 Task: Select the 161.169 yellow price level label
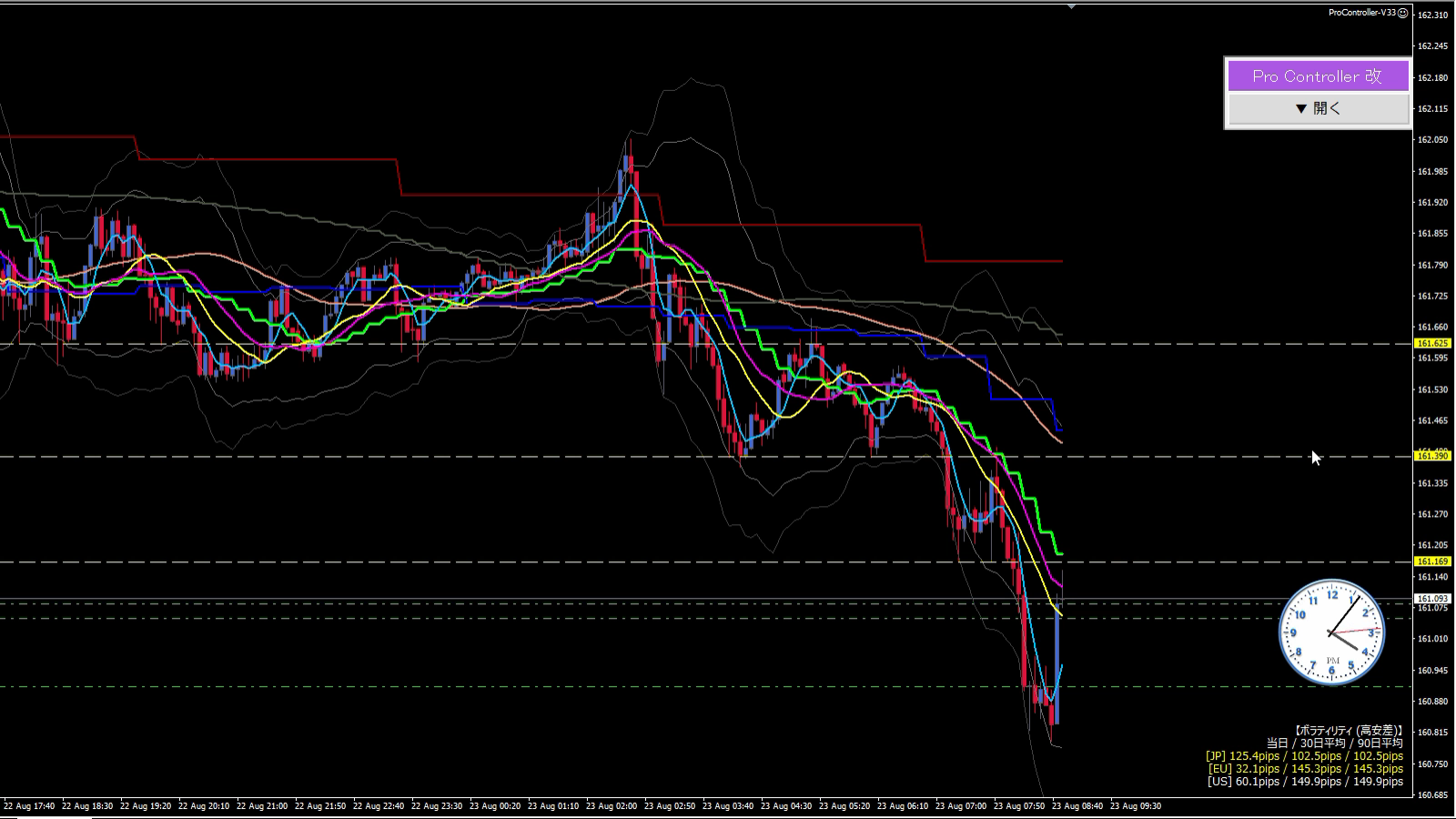pyautogui.click(x=1432, y=561)
